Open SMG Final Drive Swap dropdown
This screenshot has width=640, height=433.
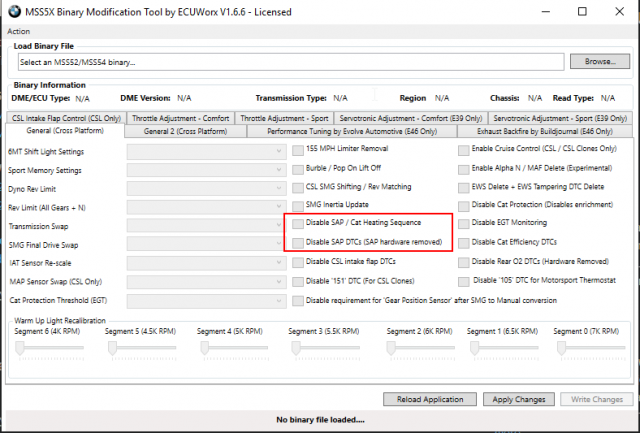[206, 244]
